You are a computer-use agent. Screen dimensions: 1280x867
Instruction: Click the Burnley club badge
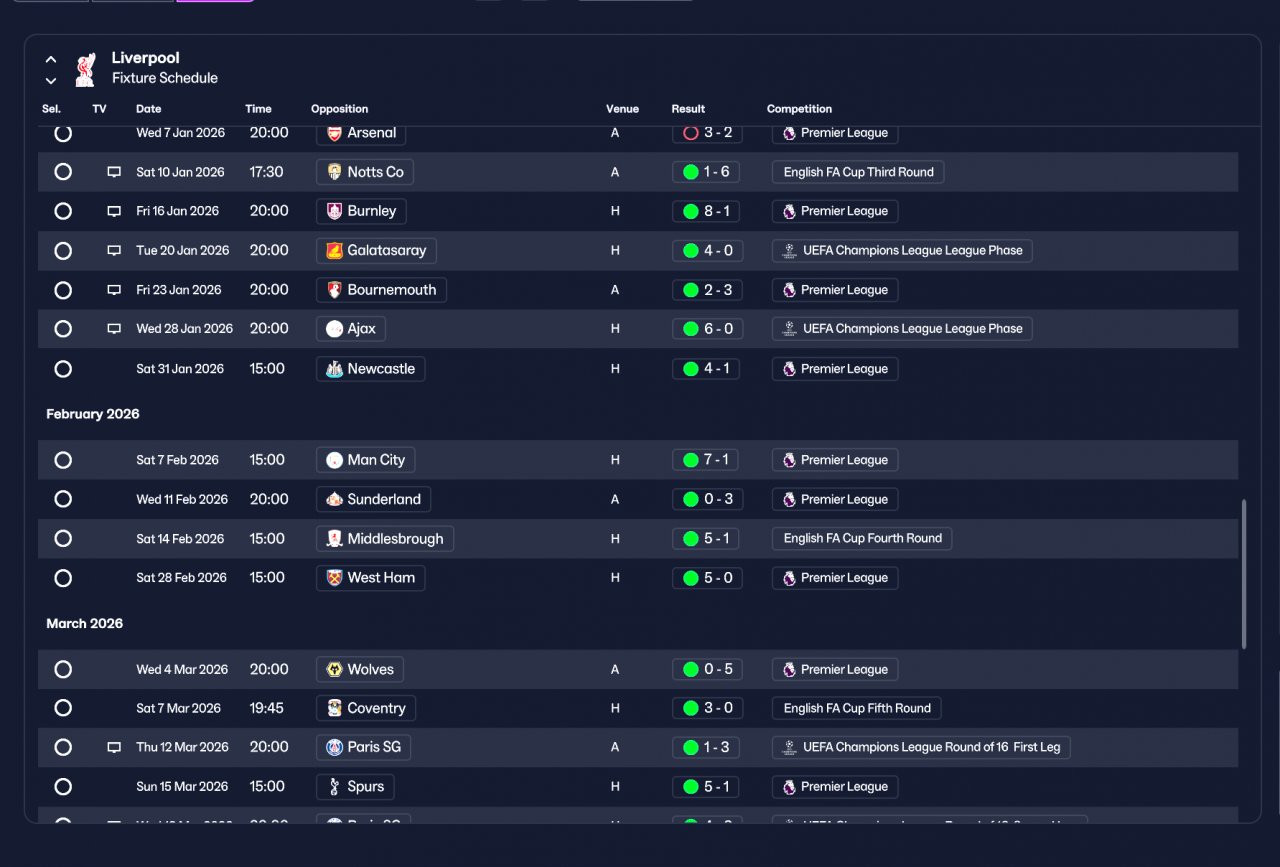pos(334,211)
